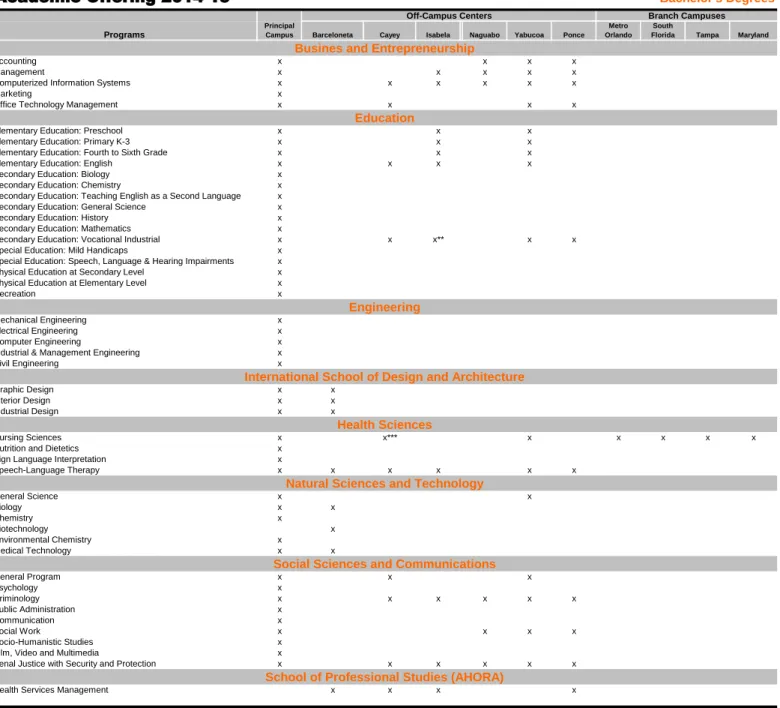Click the Programs column header
Image resolution: width=780 pixels, height=708 pixels.
click(x=124, y=35)
